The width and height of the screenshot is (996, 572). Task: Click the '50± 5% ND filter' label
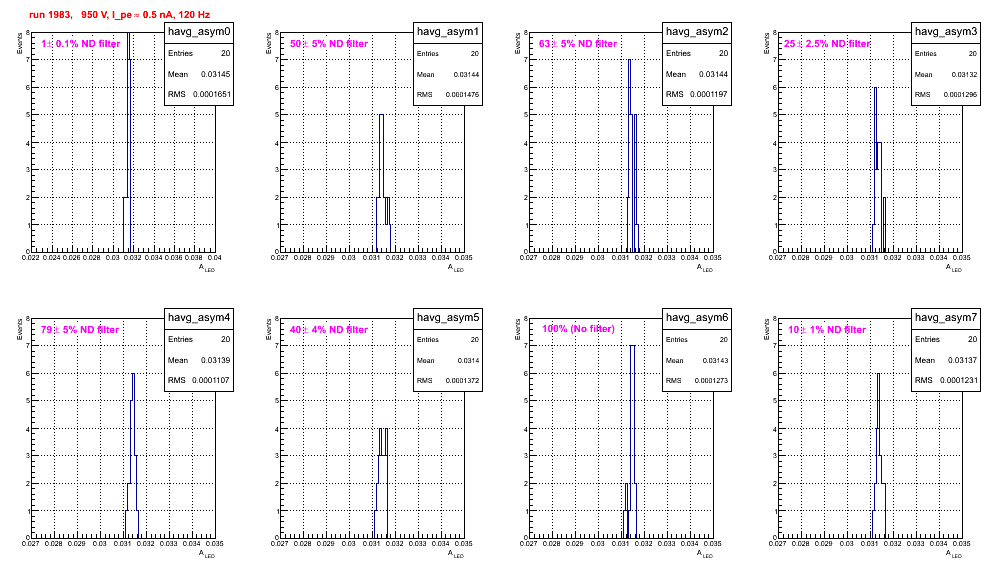(329, 44)
